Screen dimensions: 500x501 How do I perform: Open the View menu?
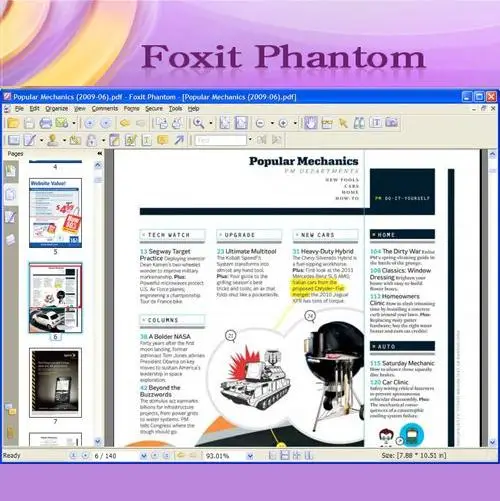pos(80,109)
